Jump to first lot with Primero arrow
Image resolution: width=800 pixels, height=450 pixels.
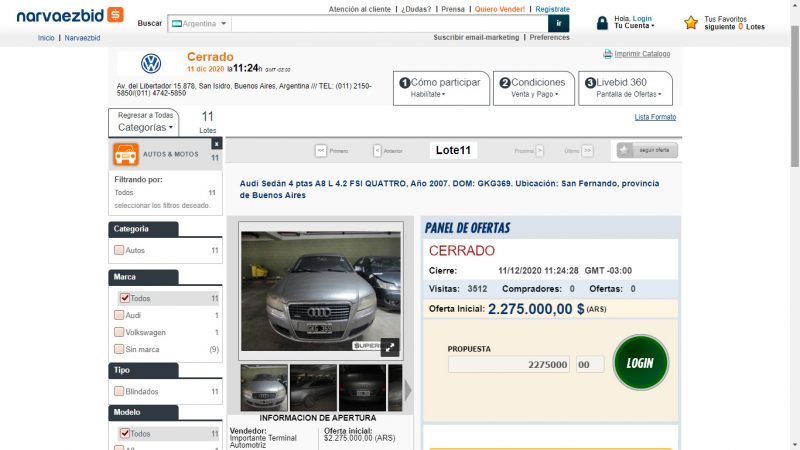point(321,151)
